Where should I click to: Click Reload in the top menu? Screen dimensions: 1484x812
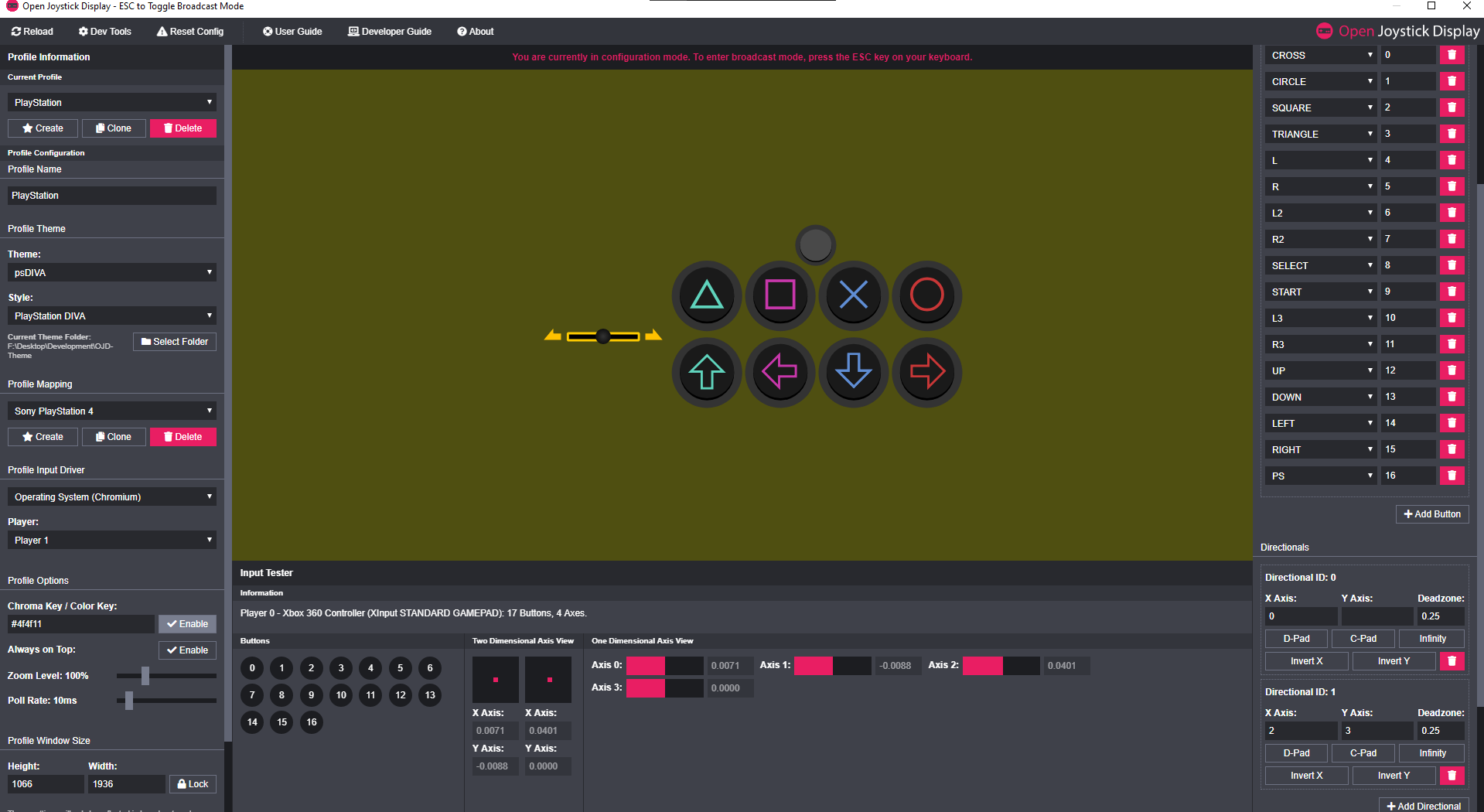32,32
